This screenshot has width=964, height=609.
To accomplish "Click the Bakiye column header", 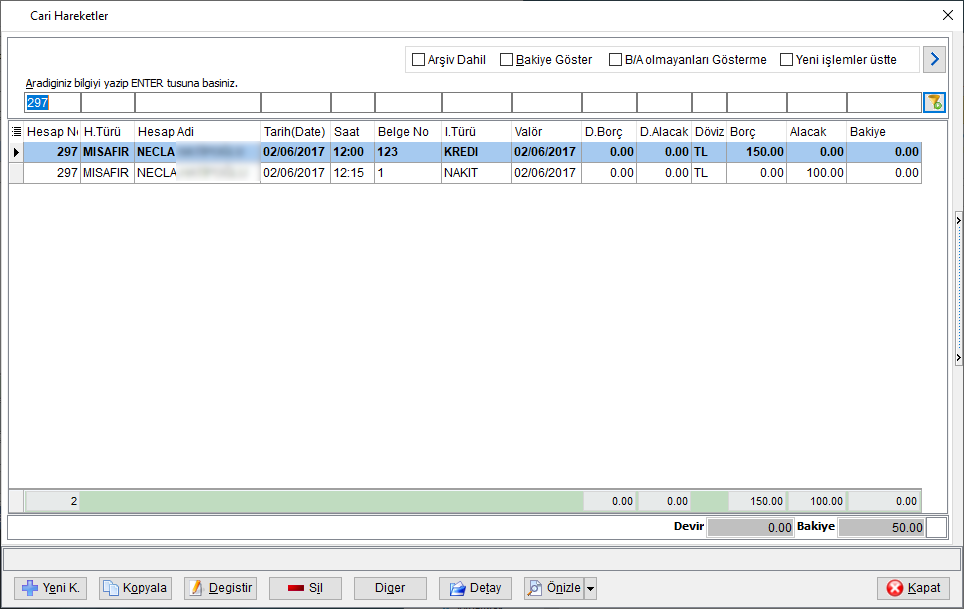I will pyautogui.click(x=884, y=132).
